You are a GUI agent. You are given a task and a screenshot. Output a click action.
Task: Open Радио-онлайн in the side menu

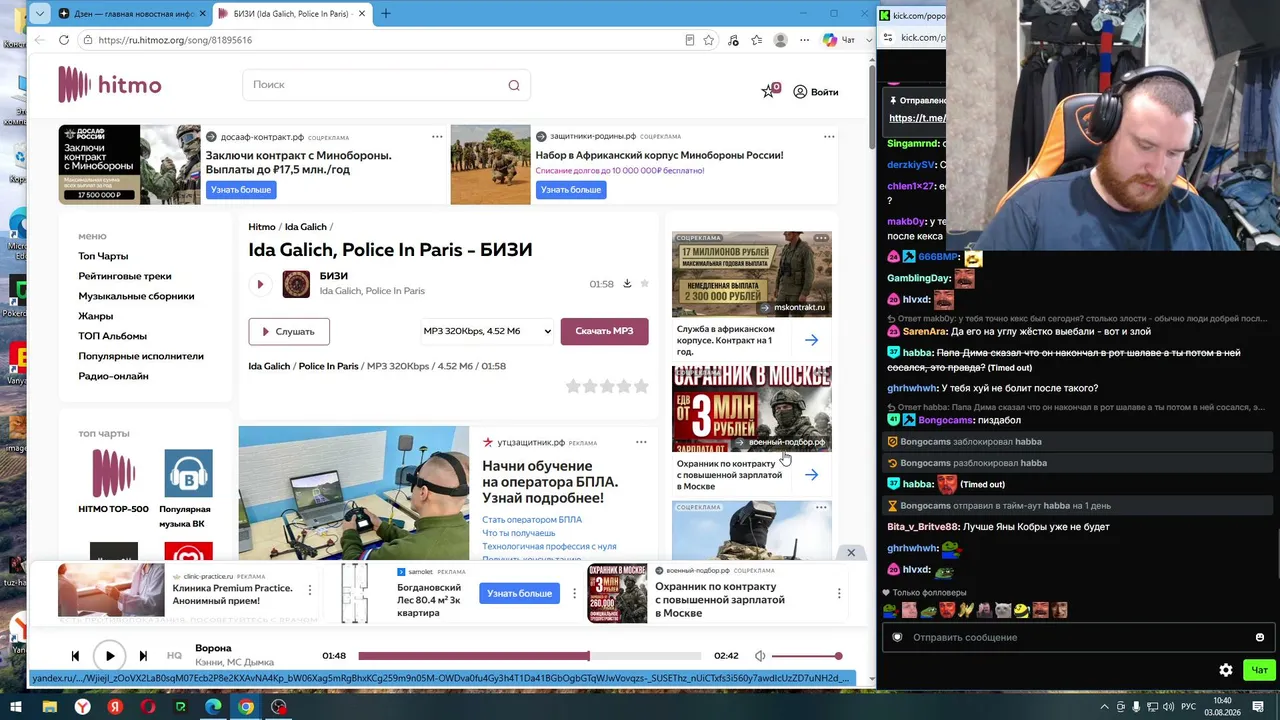tap(113, 376)
